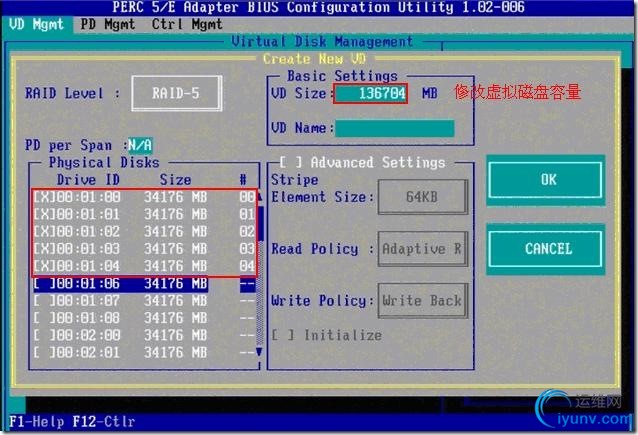Open the PD Mgmt tab
Viewport: 638px width, 435px height.
click(107, 24)
